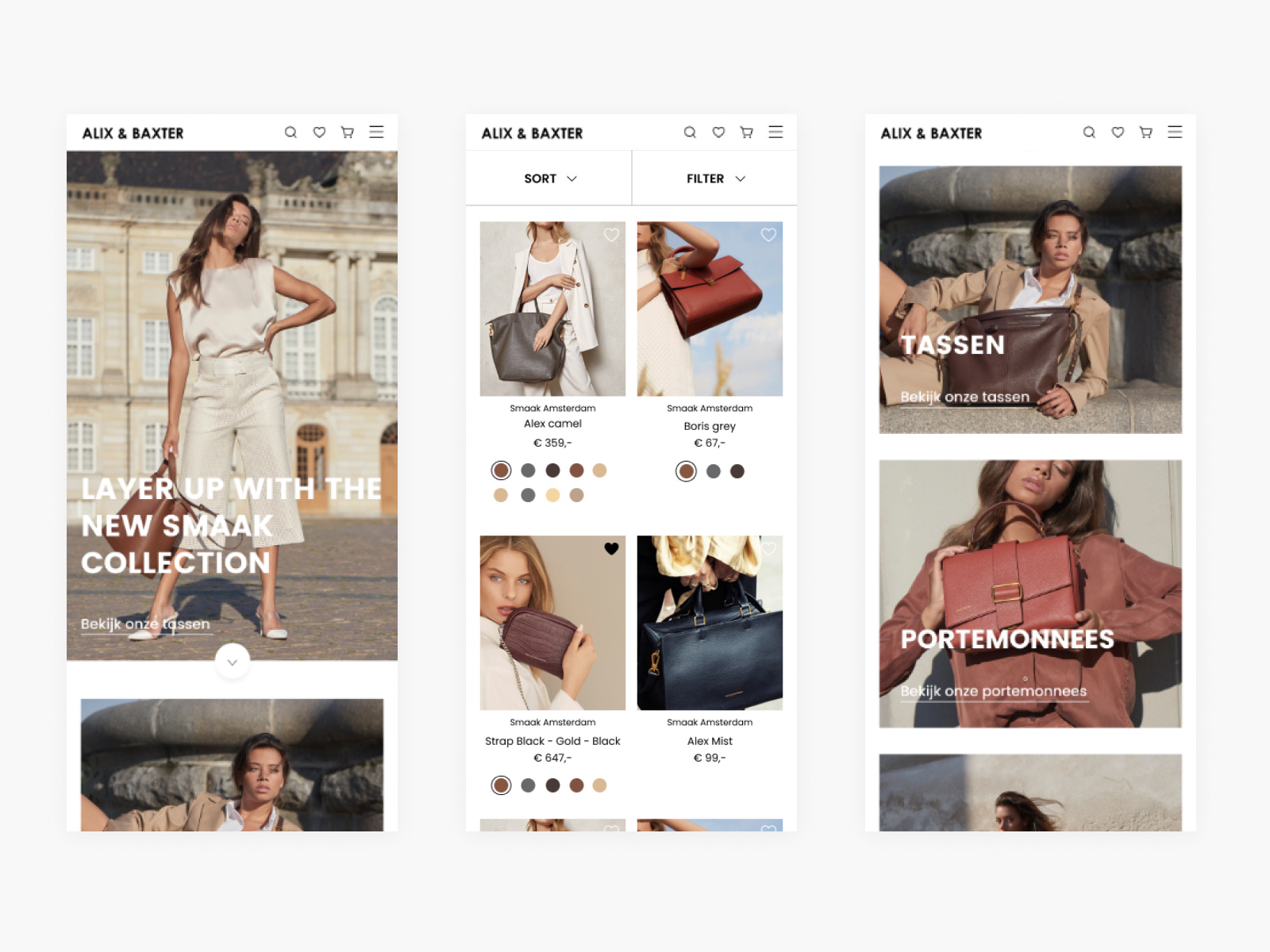The height and width of the screenshot is (952, 1270).
Task: Click the 'Boris grey' product name
Action: (710, 426)
